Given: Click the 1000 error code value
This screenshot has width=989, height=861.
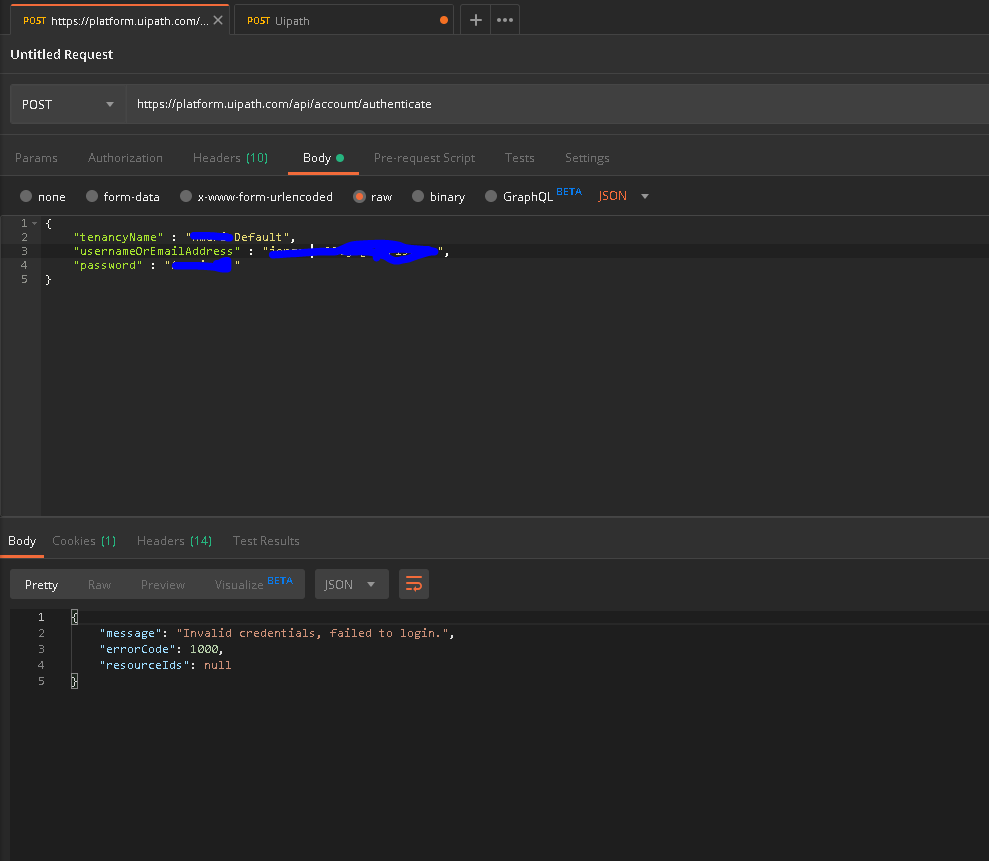Looking at the screenshot, I should 204,649.
